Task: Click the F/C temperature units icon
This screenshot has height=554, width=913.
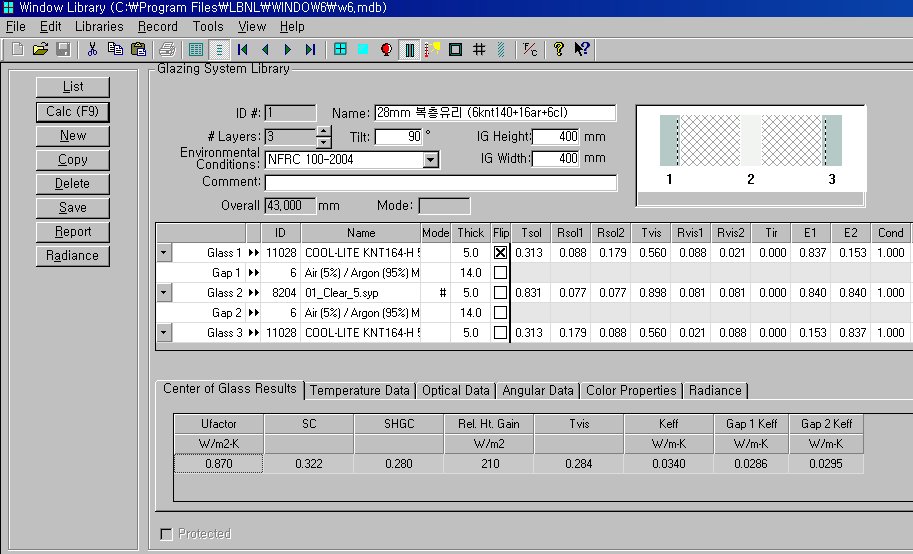Action: tap(529, 49)
